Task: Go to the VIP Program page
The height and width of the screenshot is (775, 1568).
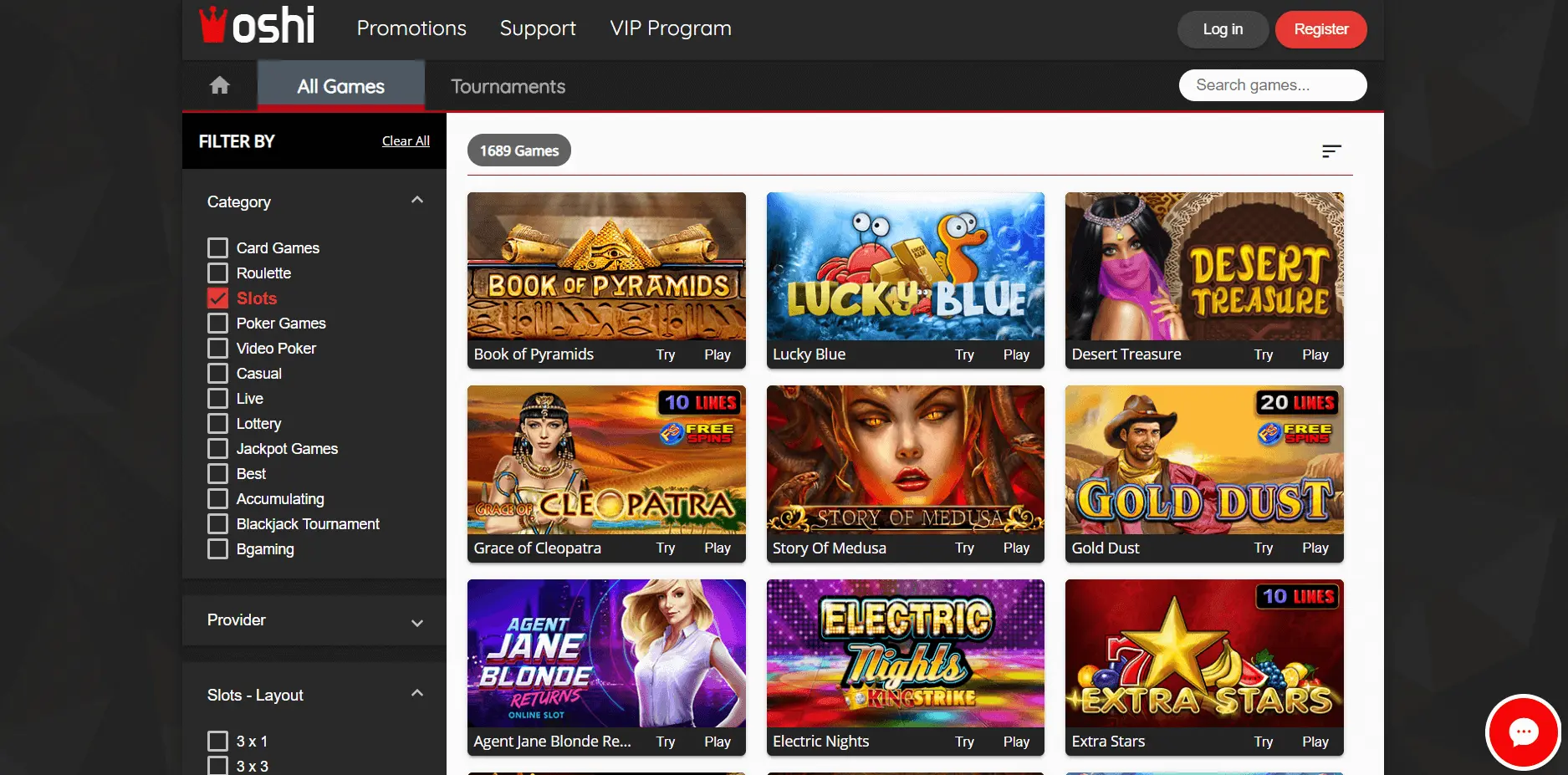Action: click(x=671, y=28)
